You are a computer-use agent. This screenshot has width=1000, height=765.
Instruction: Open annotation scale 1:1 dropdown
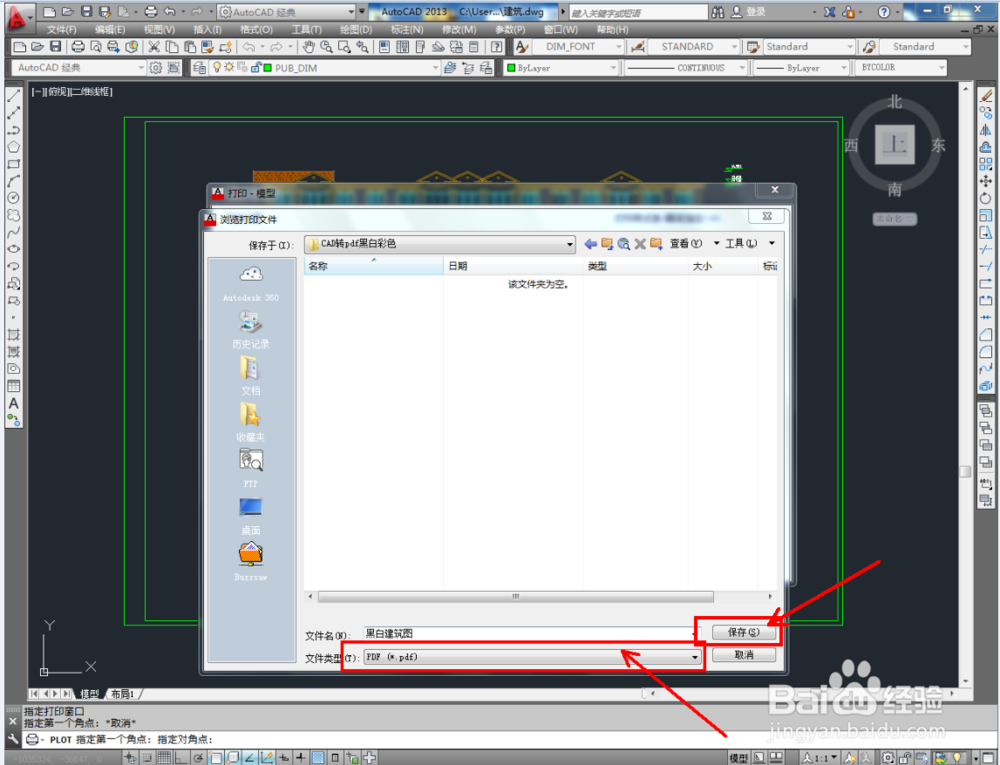pyautogui.click(x=820, y=757)
